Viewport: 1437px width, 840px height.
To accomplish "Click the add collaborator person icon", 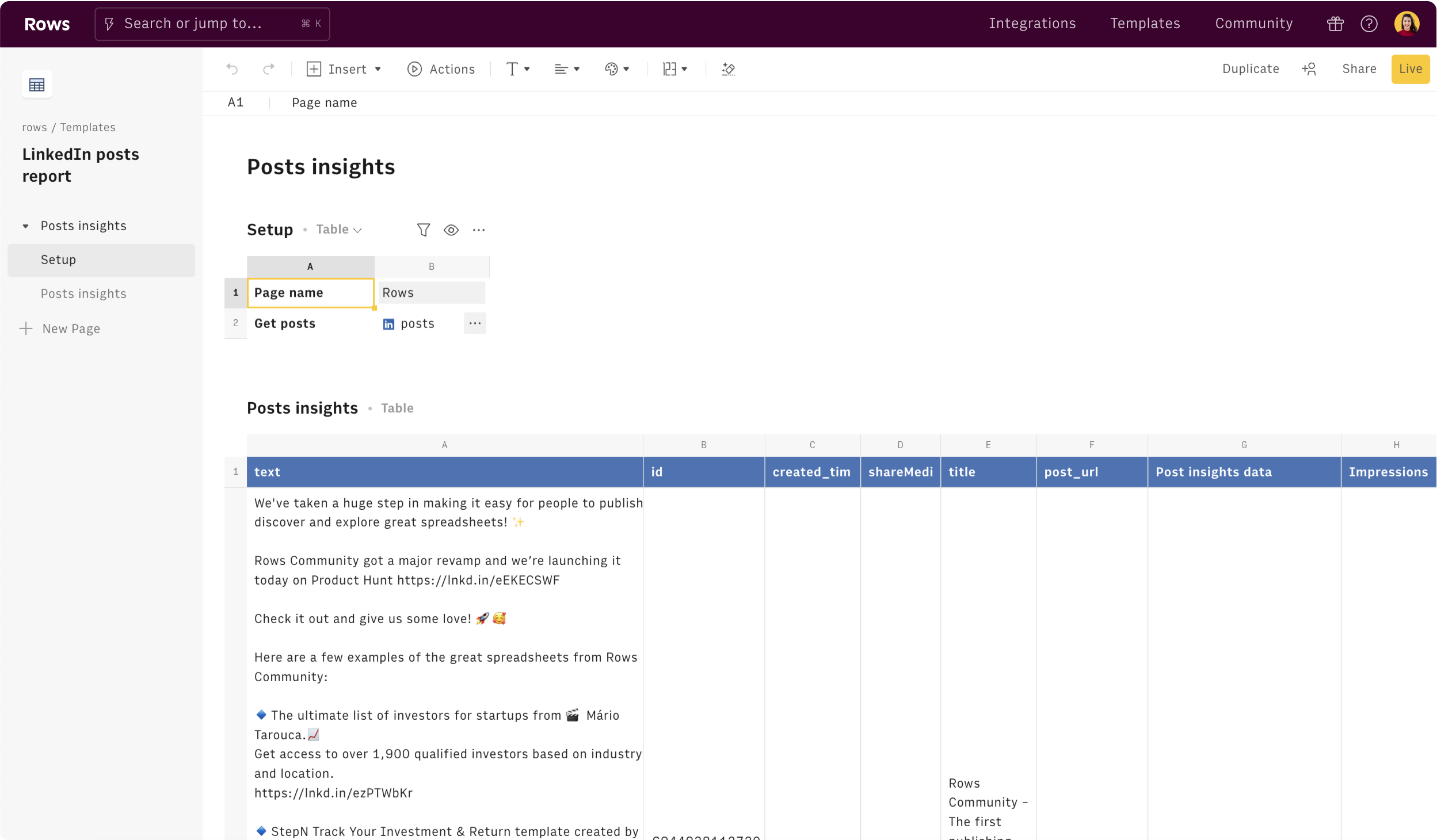I will [x=1309, y=69].
